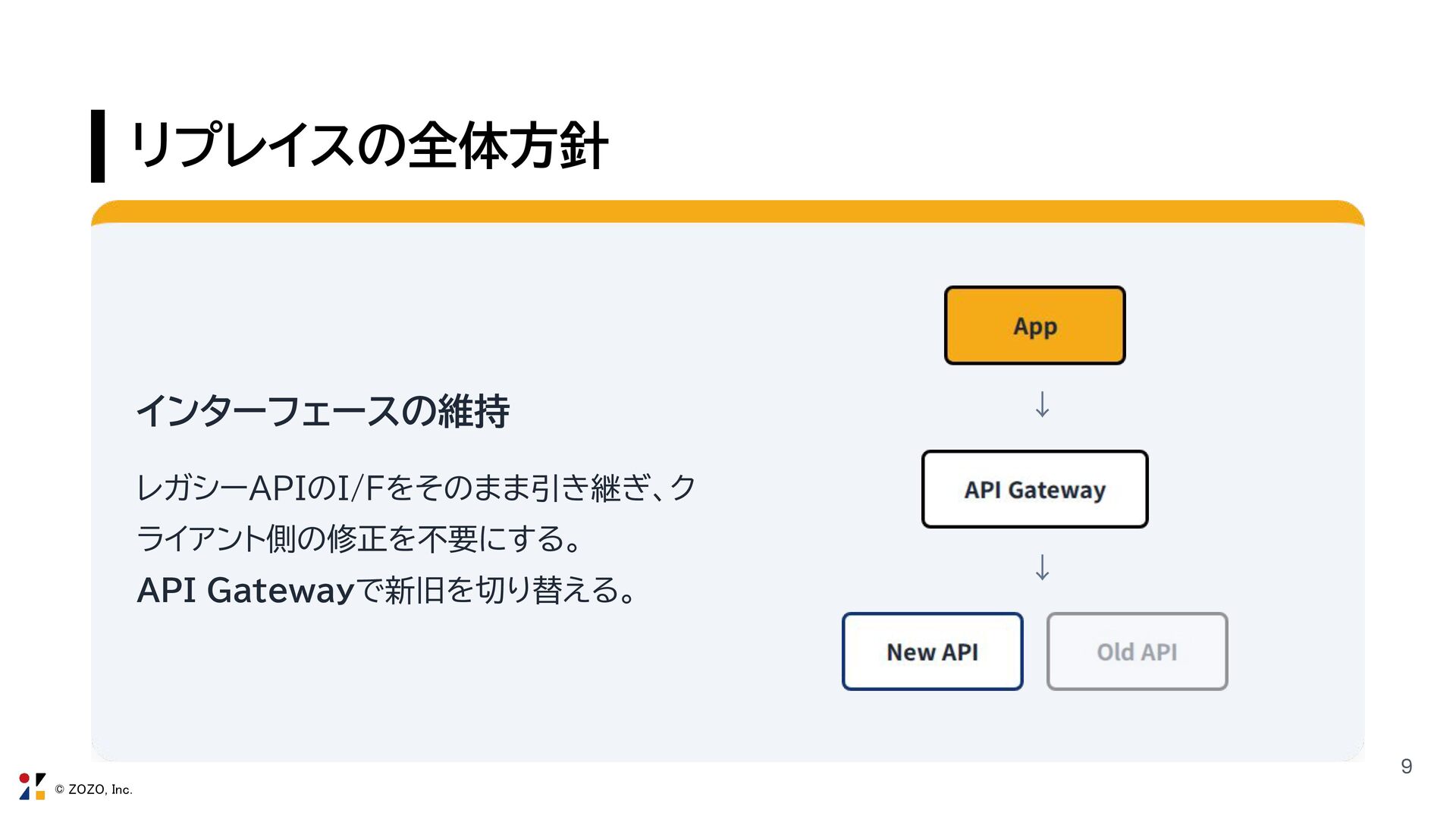1456x819 pixels.
Task: Click the ZOZO logo icon
Action: tap(32, 786)
